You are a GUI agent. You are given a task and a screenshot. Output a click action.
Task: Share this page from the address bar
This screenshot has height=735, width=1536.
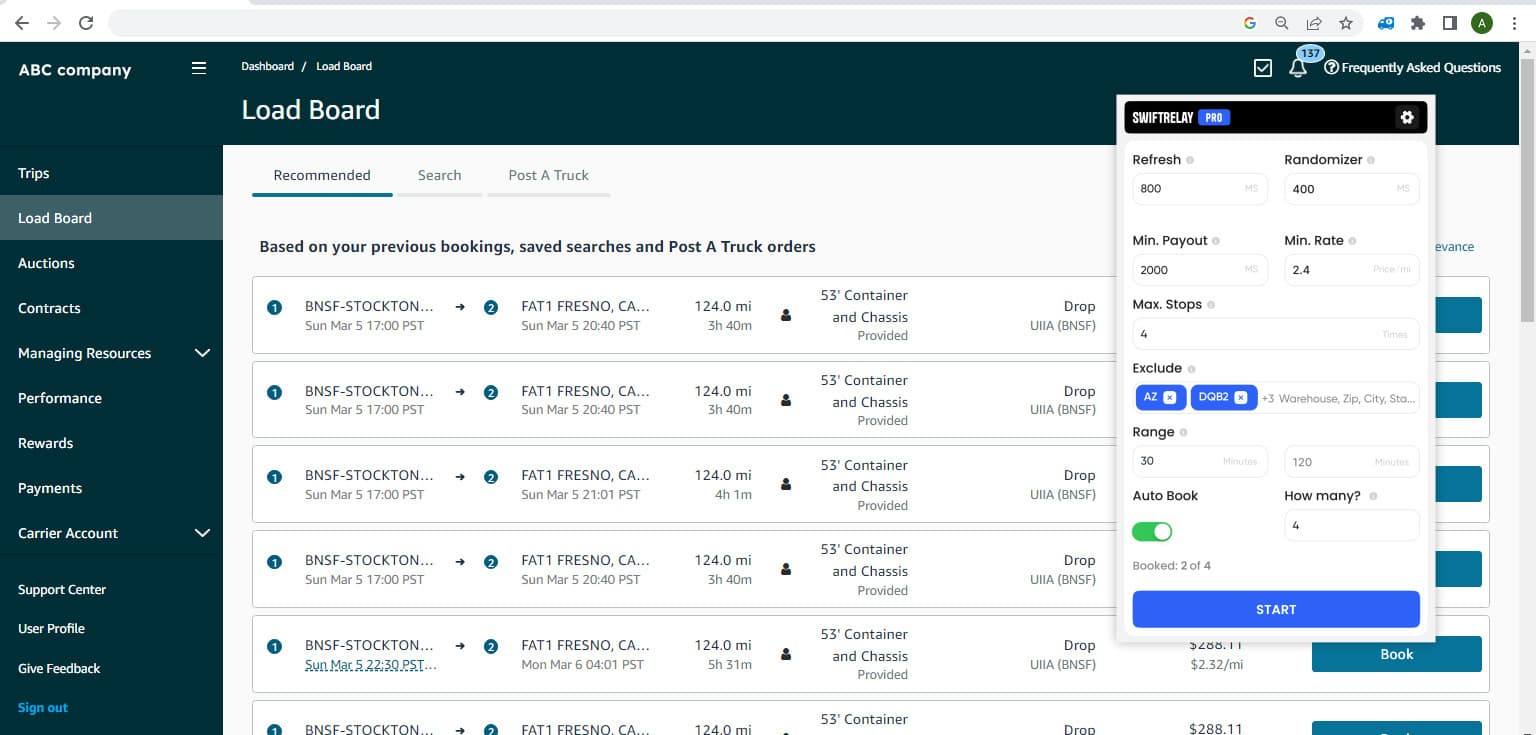[1314, 23]
